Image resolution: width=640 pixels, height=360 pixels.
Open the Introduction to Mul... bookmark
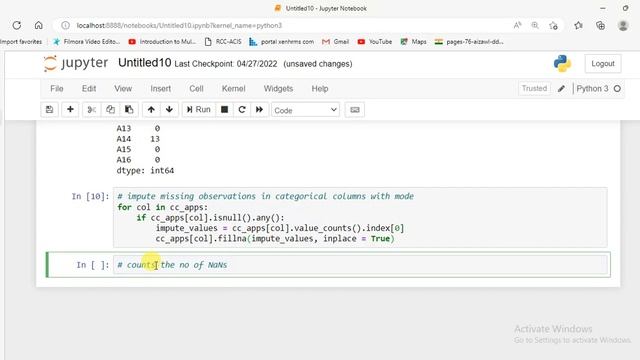click(162, 42)
